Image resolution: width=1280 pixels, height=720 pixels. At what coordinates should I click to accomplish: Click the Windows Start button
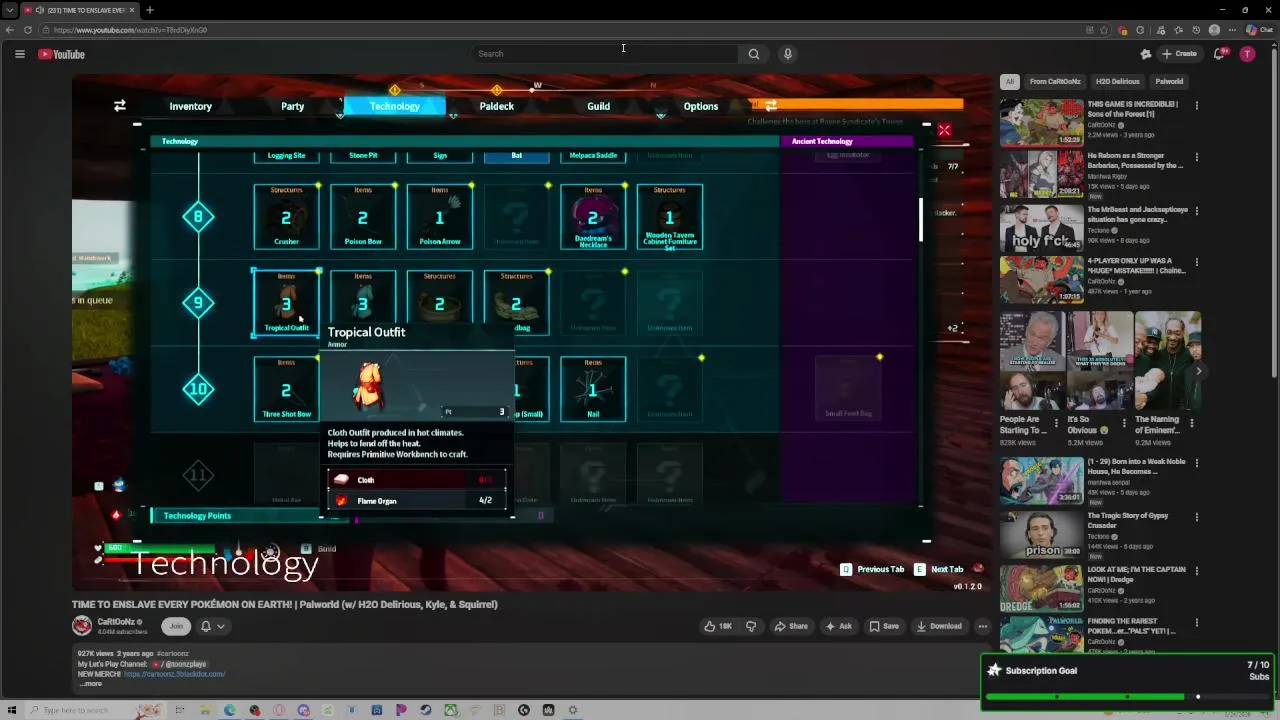coord(12,710)
